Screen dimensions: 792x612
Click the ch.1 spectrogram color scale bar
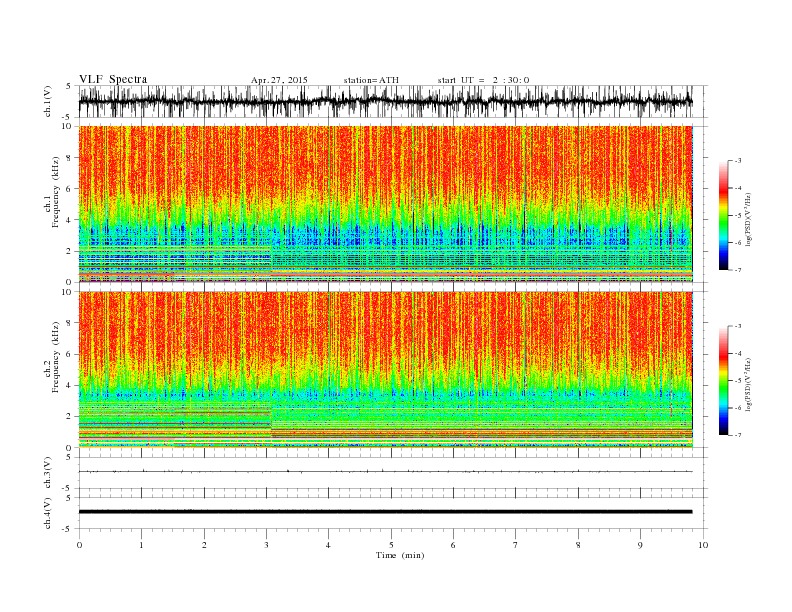(x=723, y=215)
